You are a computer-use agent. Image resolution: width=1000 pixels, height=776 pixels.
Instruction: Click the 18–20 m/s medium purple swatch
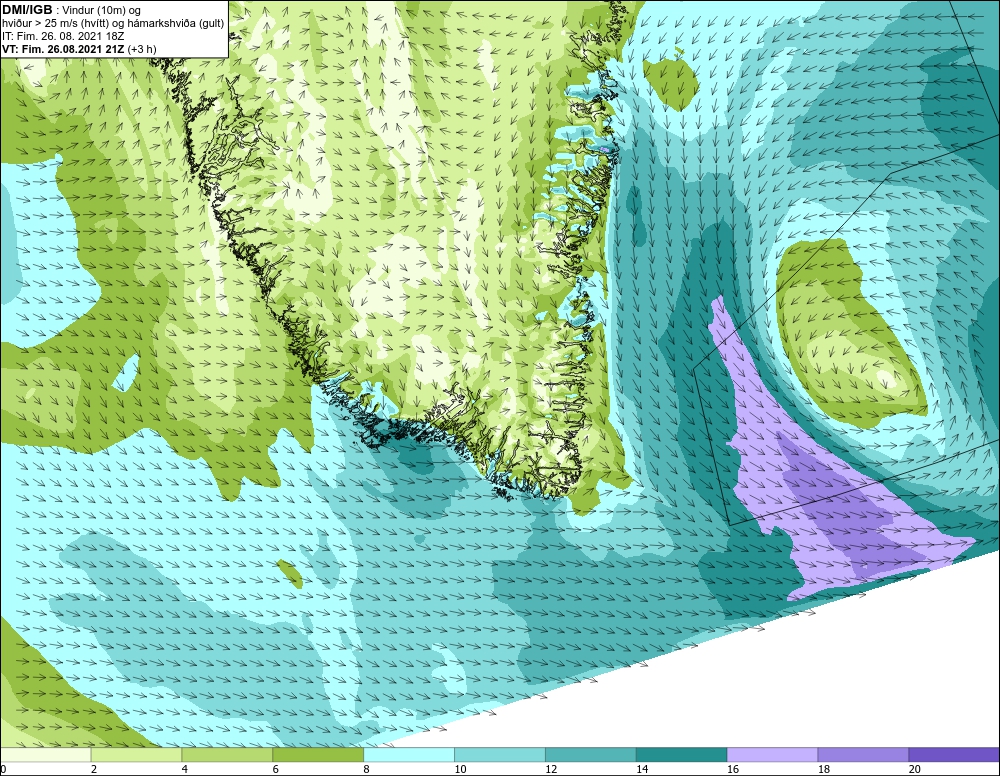(863, 755)
